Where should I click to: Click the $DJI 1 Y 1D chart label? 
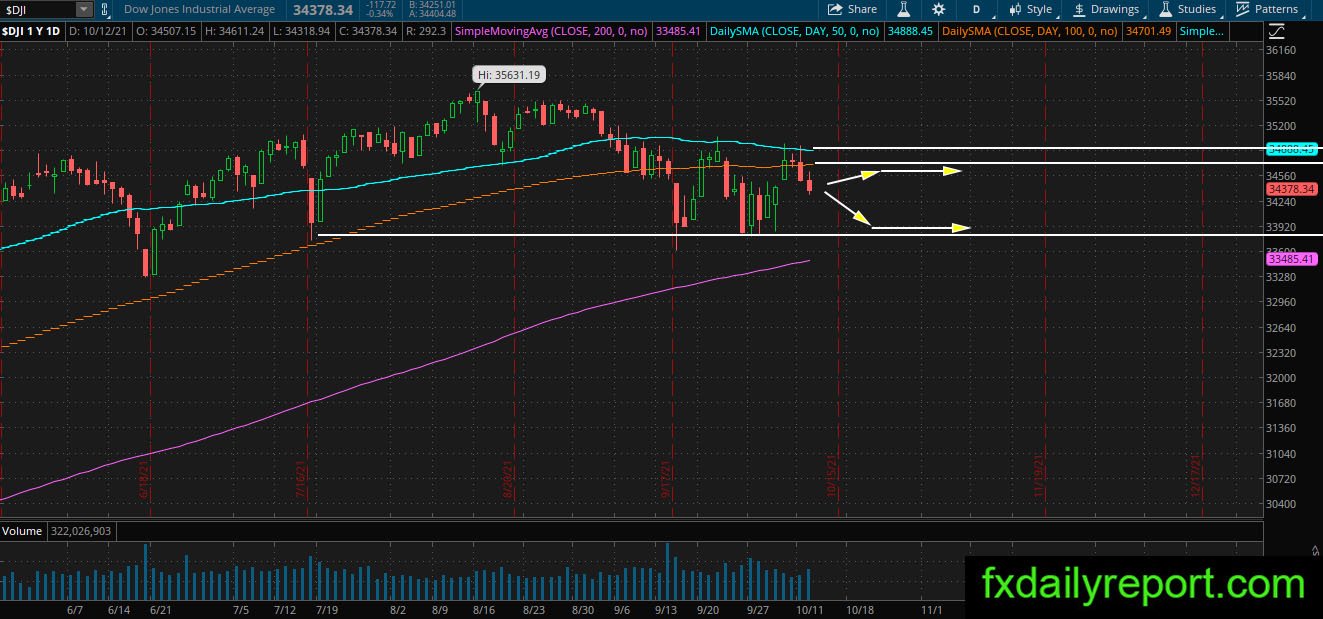click(33, 31)
